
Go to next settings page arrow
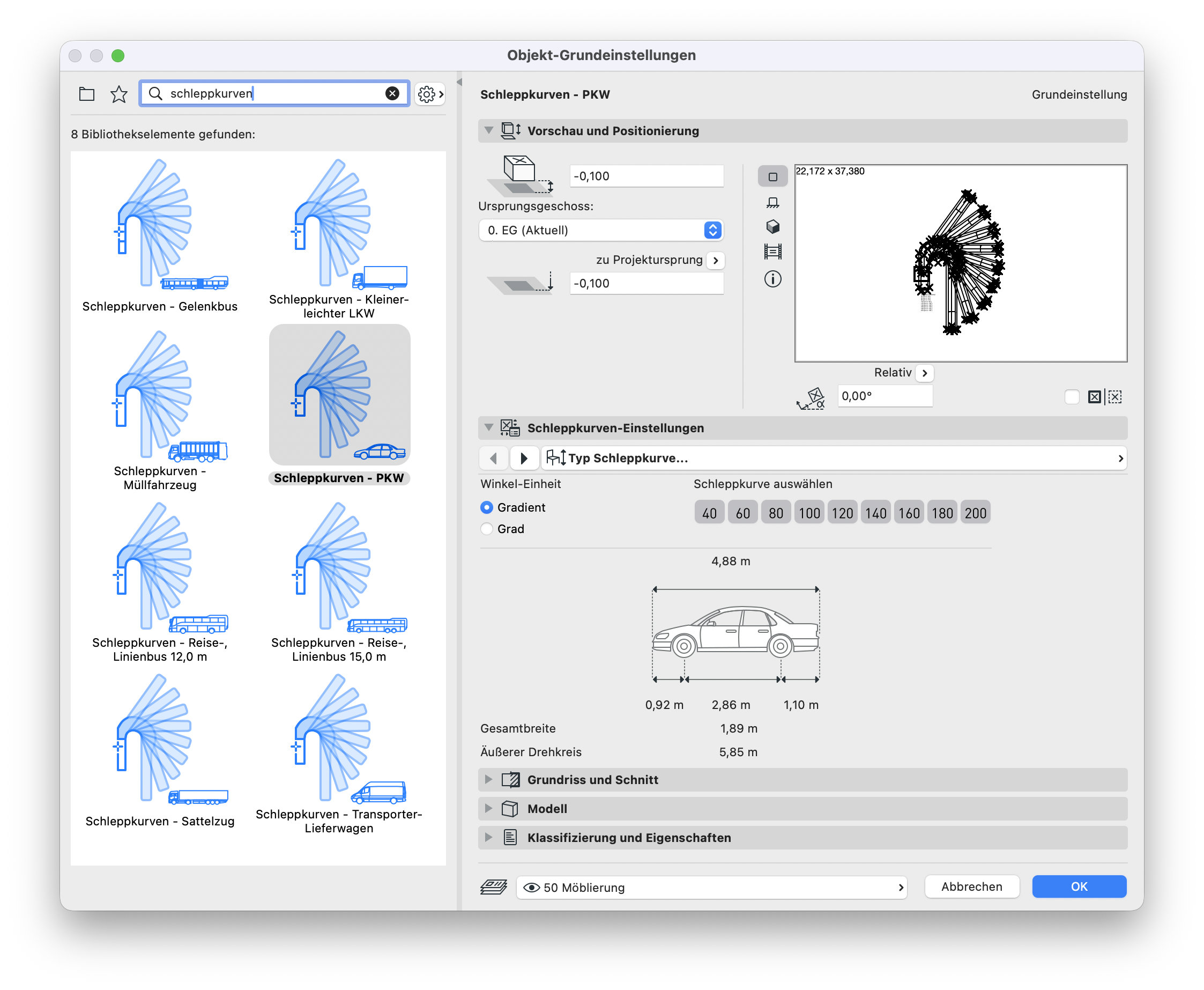click(523, 458)
